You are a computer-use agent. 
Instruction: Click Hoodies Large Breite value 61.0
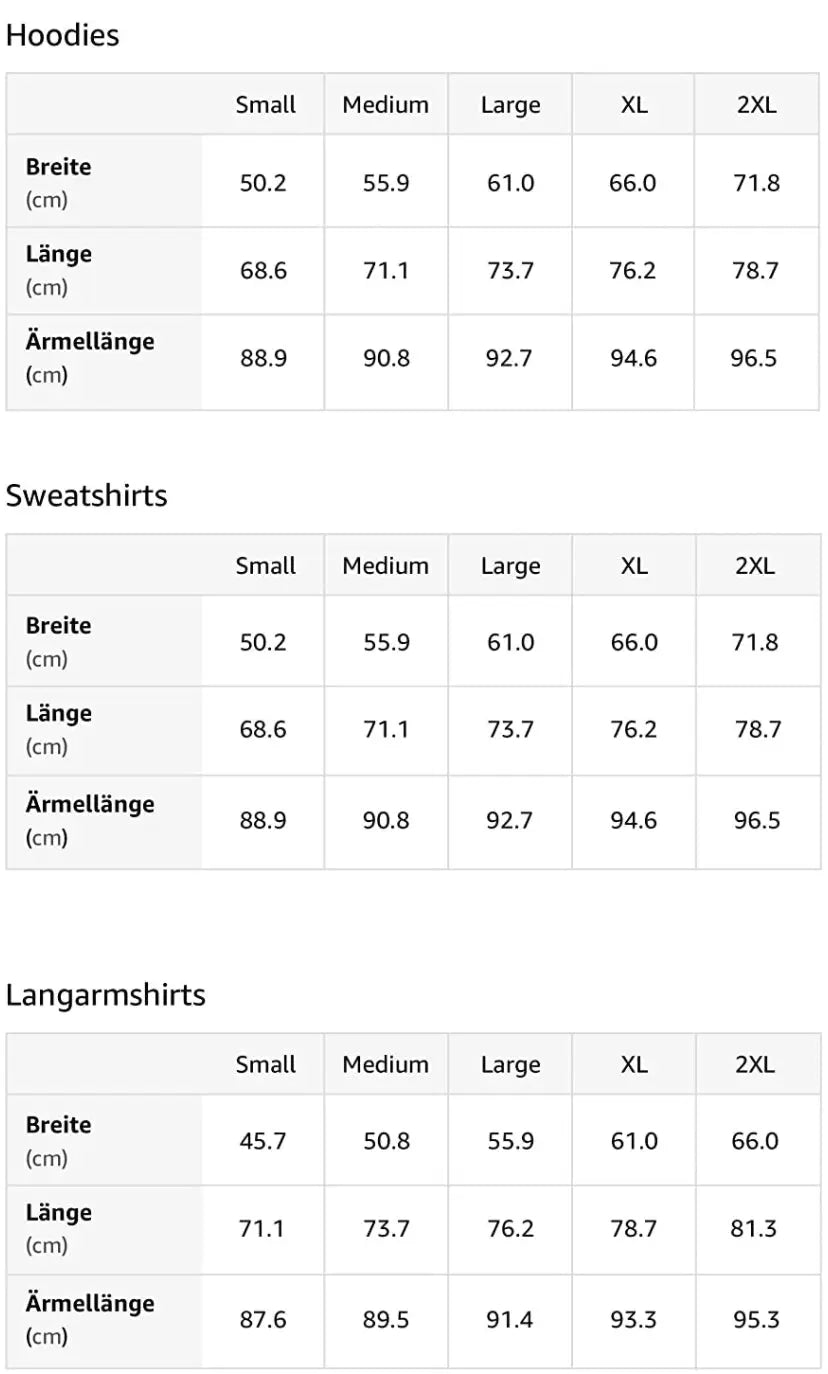(510, 183)
